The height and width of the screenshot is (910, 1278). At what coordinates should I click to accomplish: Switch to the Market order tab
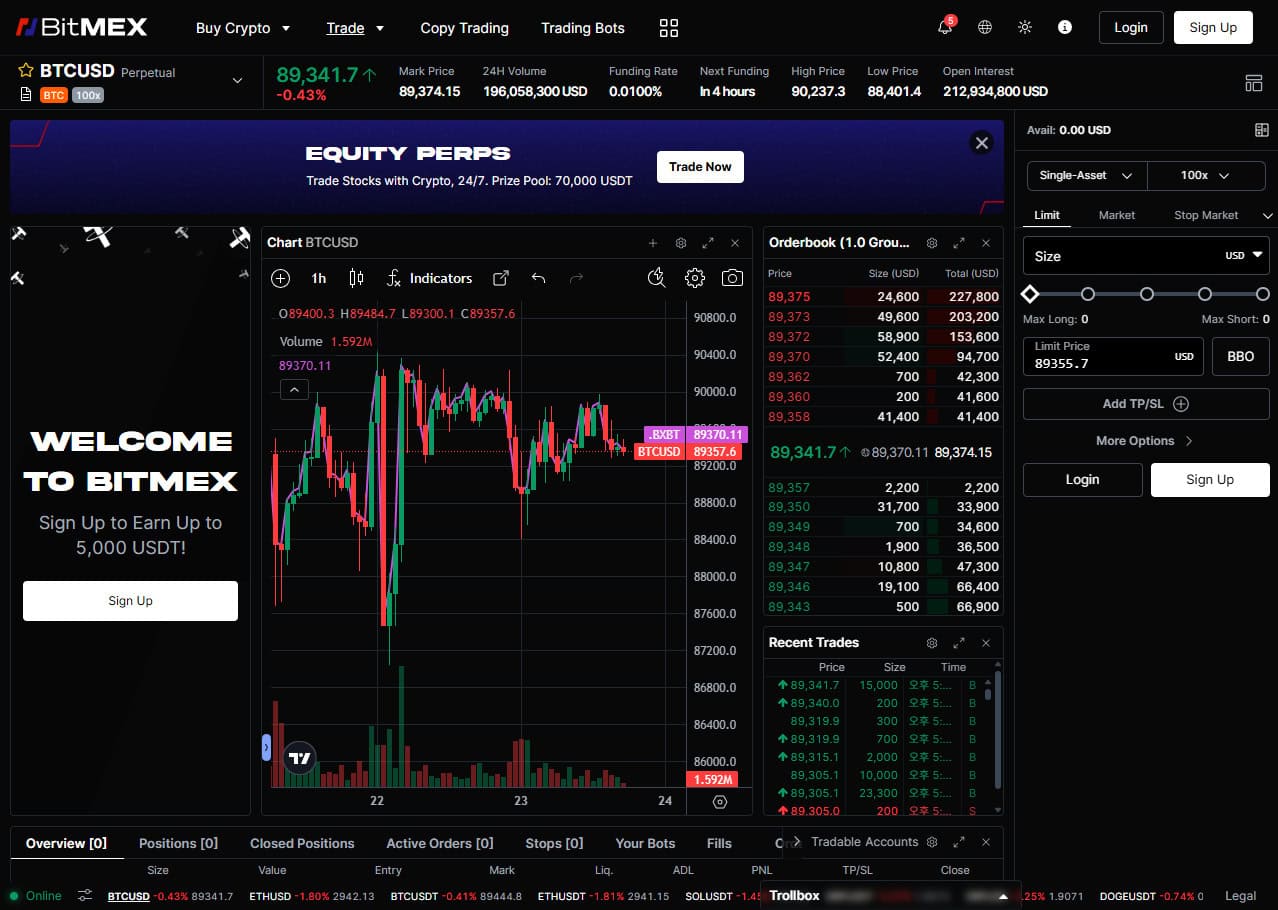pyautogui.click(x=1116, y=214)
